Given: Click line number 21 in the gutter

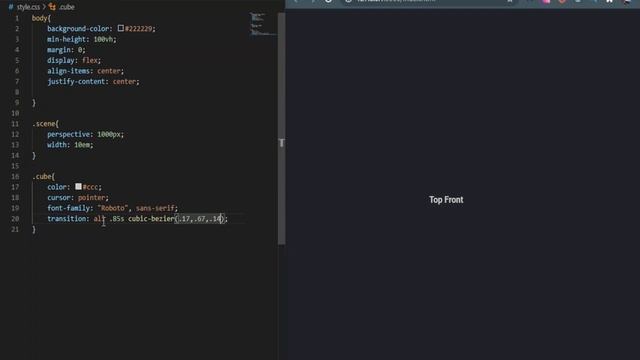Looking at the screenshot, I should [x=15, y=229].
